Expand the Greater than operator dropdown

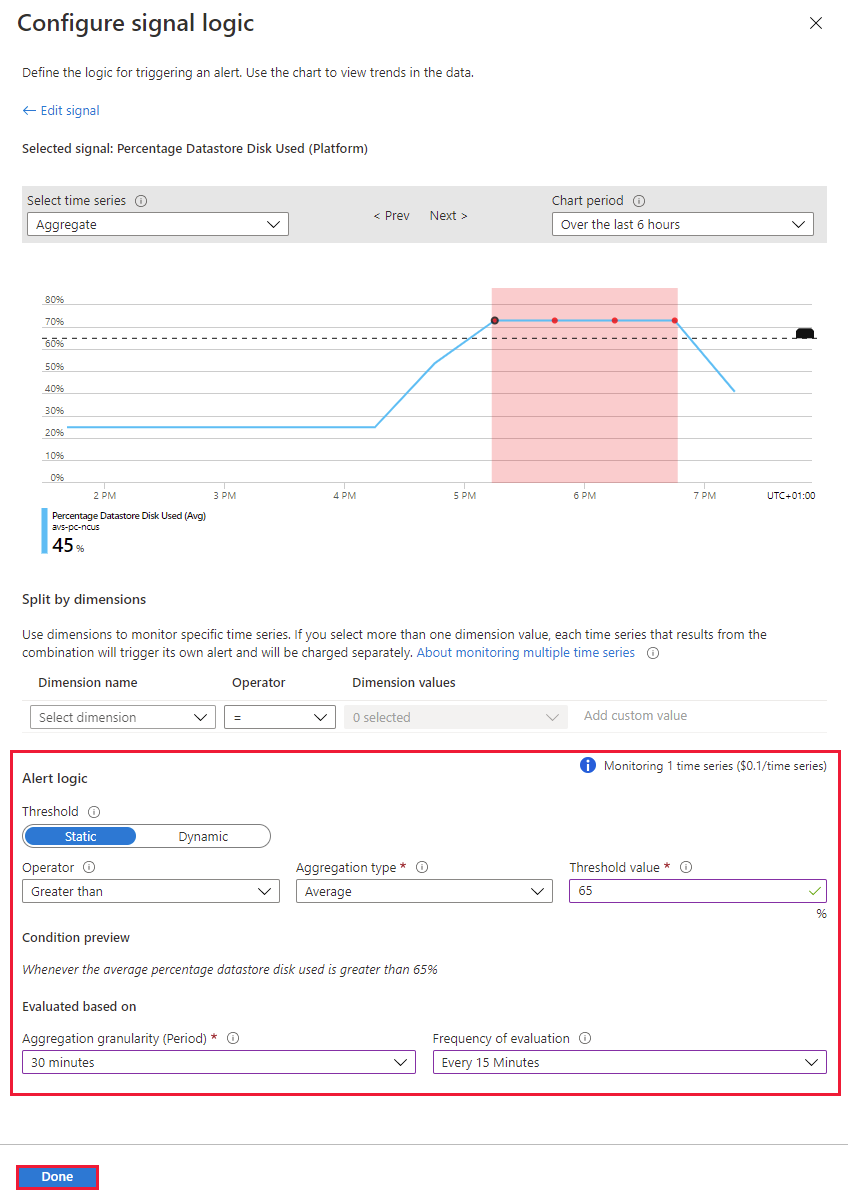[x=150, y=890]
